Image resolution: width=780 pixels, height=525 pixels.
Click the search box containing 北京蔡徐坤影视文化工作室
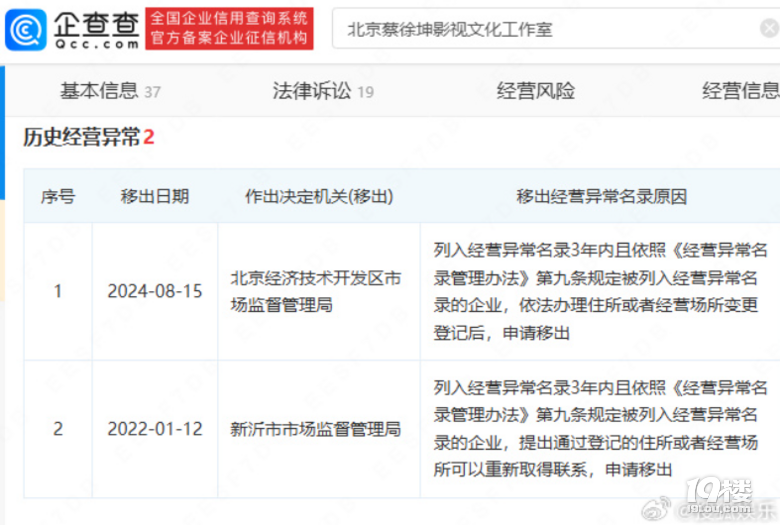[556, 29]
